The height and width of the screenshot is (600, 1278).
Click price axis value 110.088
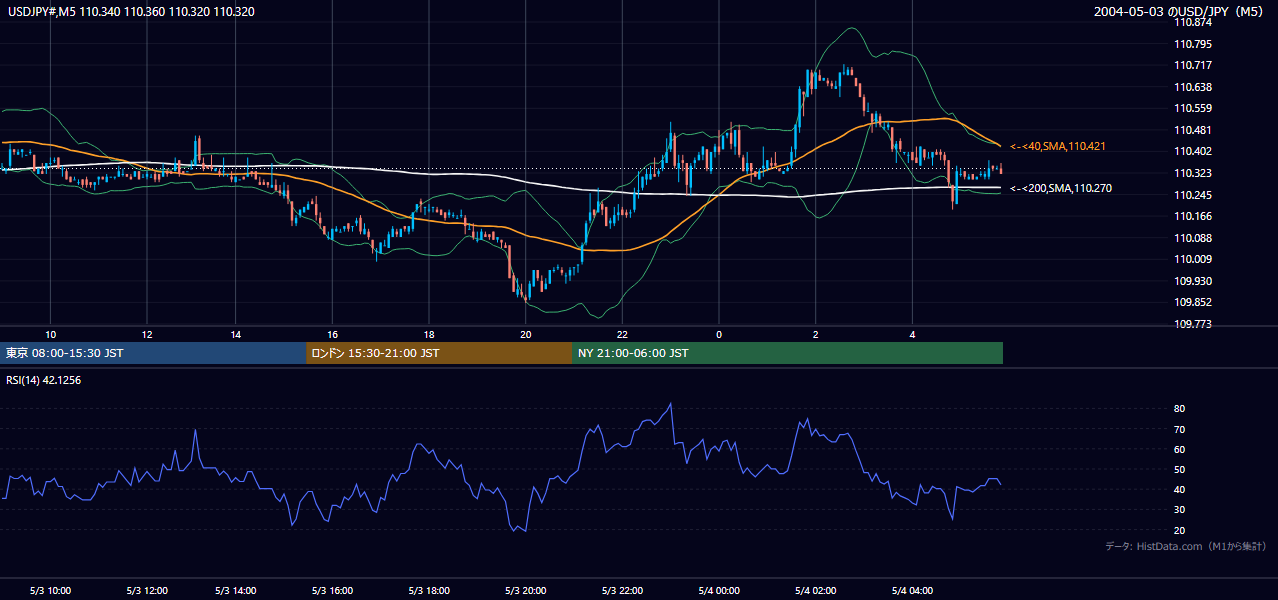point(1193,238)
